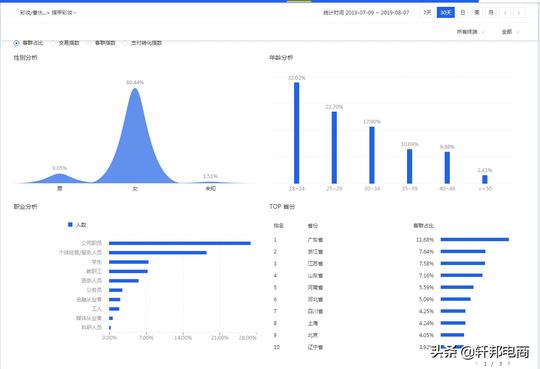Click the 个体经营/服务人员 occupation bar

(x=158, y=253)
